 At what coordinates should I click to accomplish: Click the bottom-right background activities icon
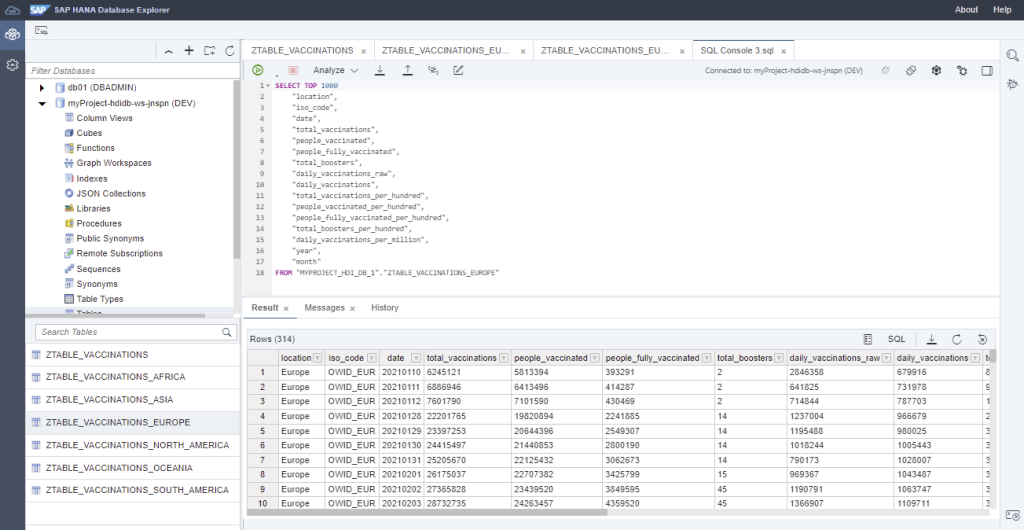click(1012, 516)
